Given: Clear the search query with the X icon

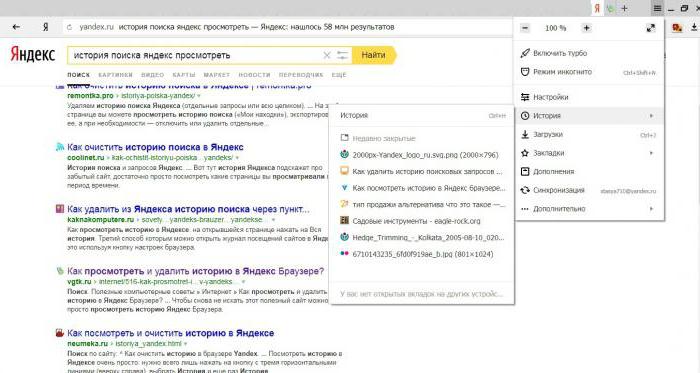Looking at the screenshot, I should coord(327,55).
